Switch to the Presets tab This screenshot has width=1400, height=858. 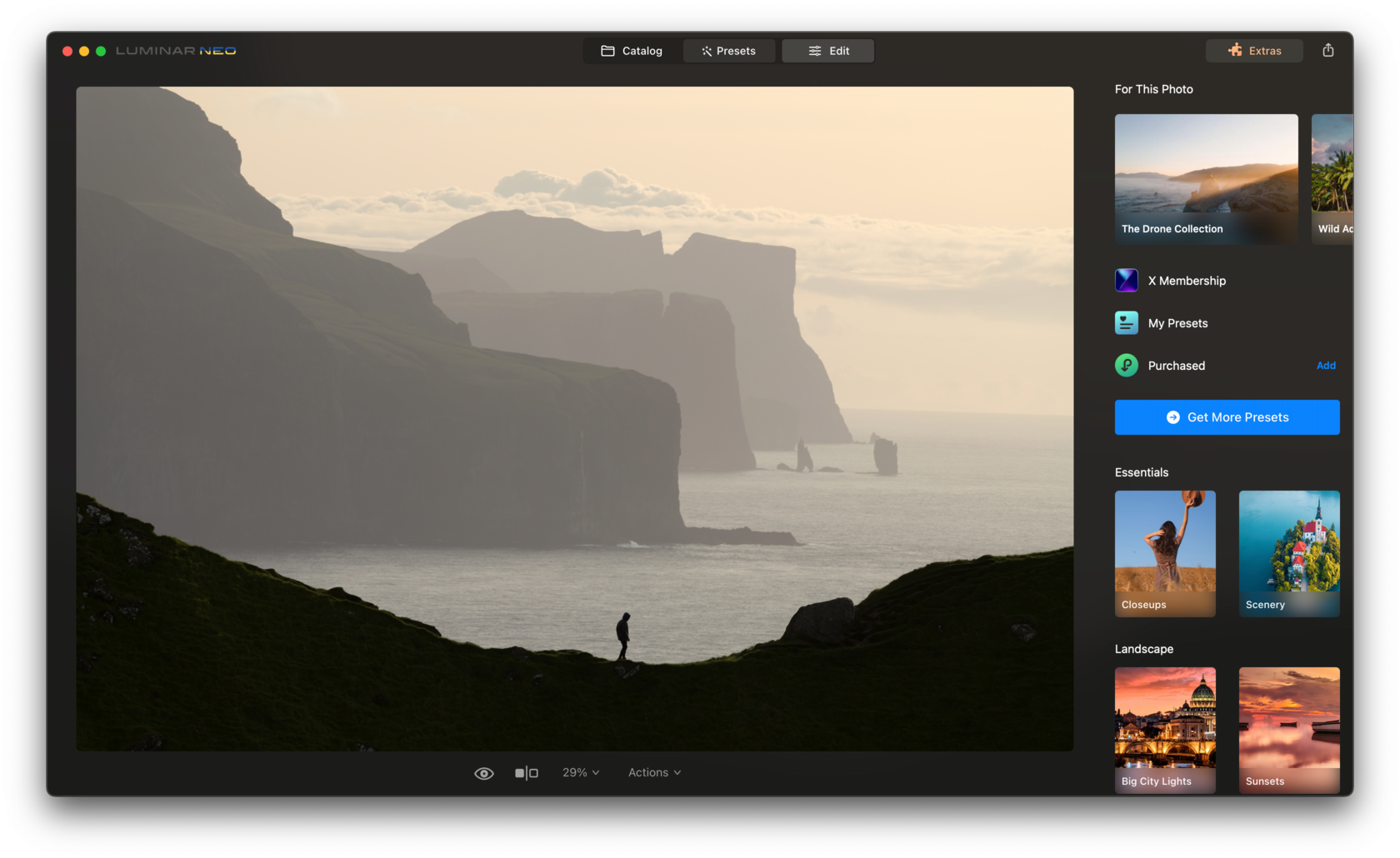tap(728, 50)
